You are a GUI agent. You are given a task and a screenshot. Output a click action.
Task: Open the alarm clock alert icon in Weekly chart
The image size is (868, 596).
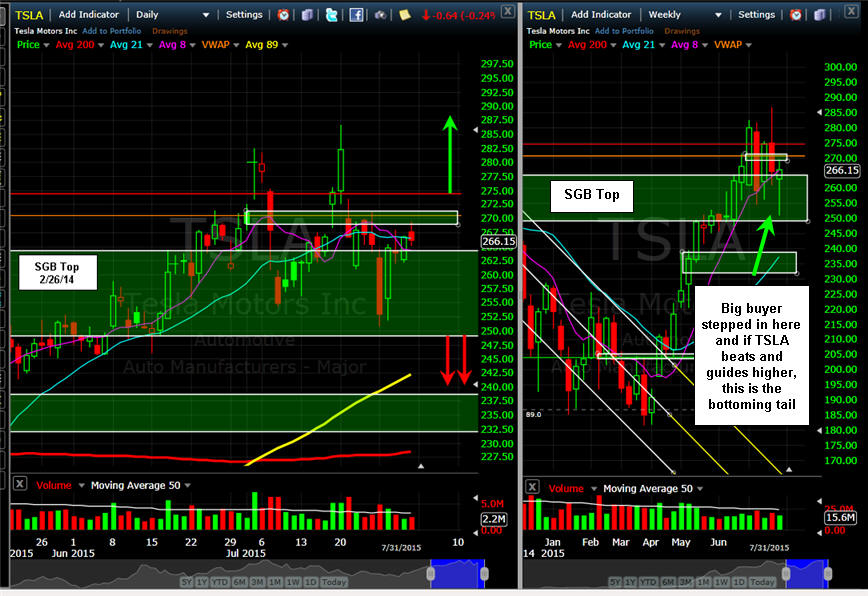795,15
